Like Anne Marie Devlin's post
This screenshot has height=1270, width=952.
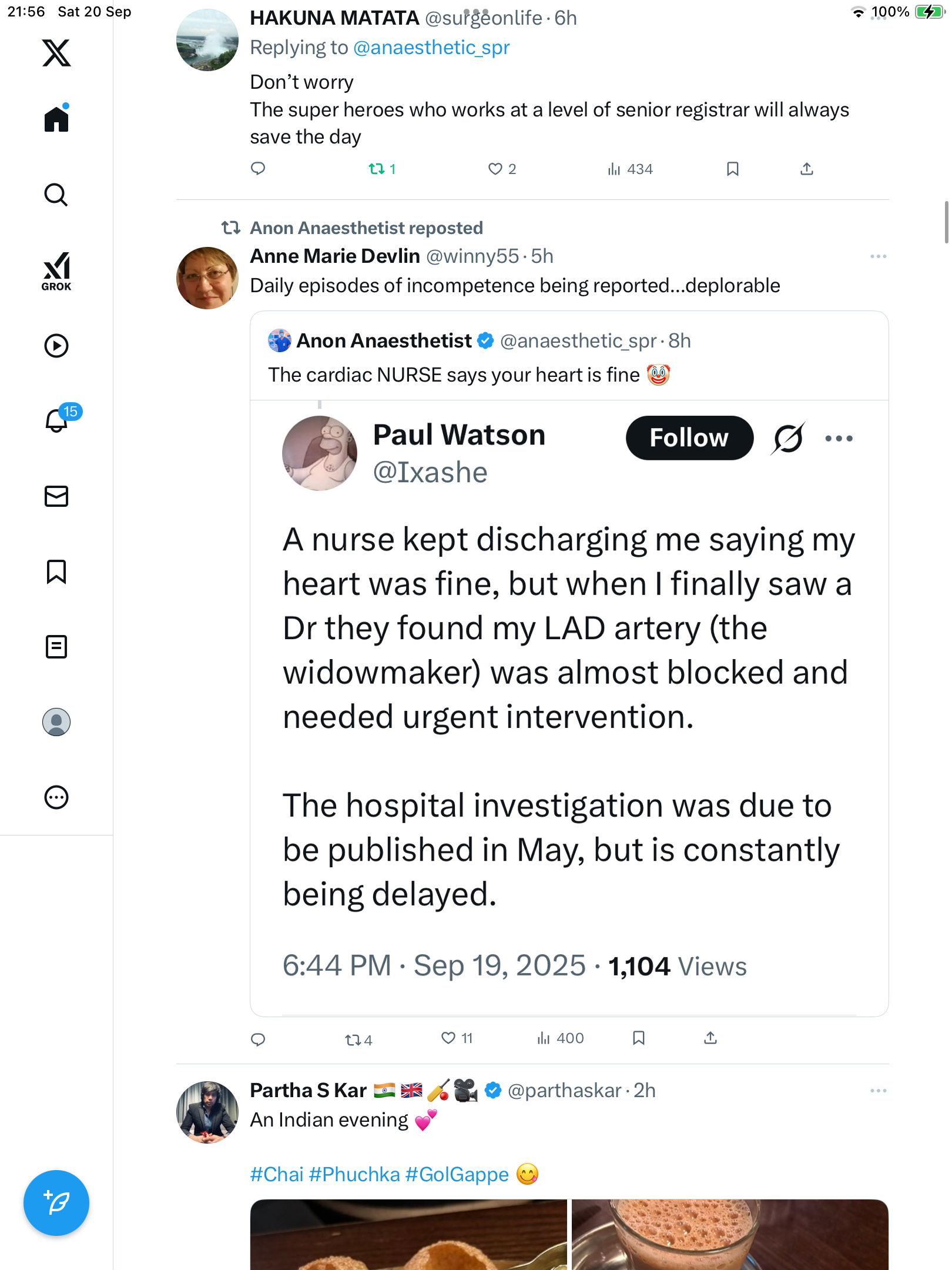click(x=448, y=1038)
